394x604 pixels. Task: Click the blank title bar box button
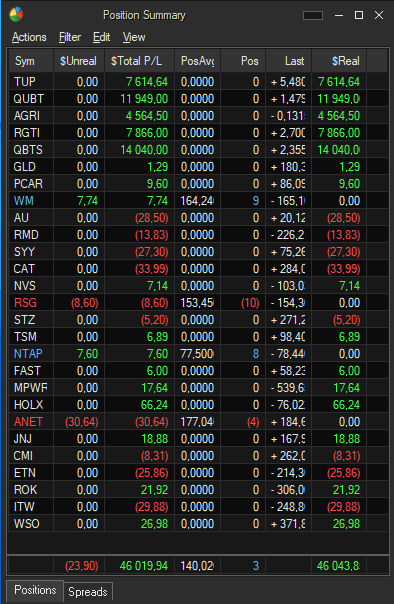click(x=313, y=15)
